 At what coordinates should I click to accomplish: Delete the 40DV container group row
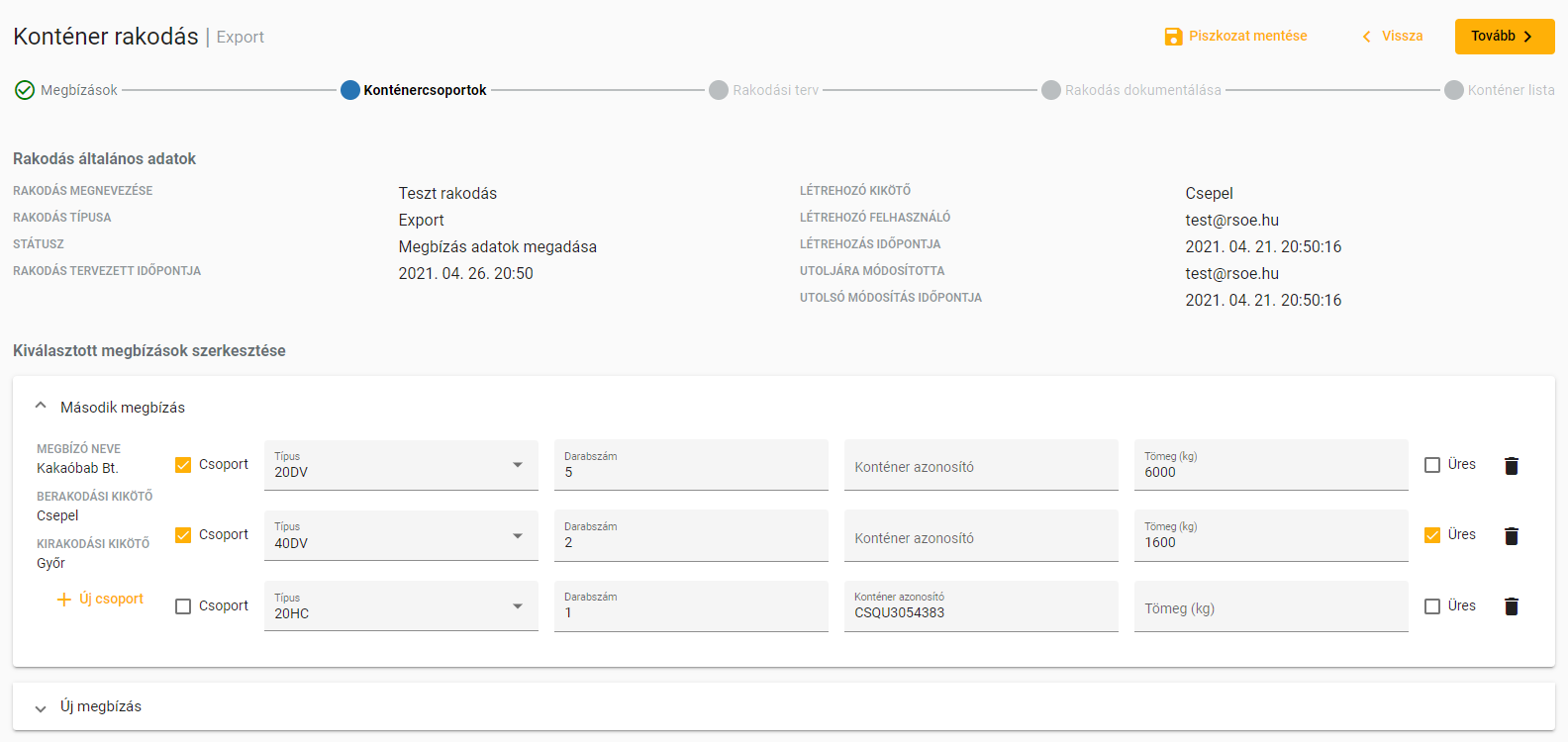[x=1511, y=536]
